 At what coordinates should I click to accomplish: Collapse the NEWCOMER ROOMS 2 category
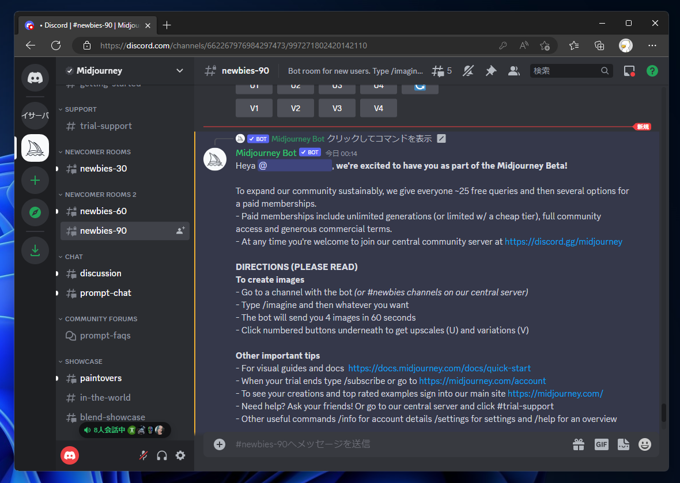(100, 195)
